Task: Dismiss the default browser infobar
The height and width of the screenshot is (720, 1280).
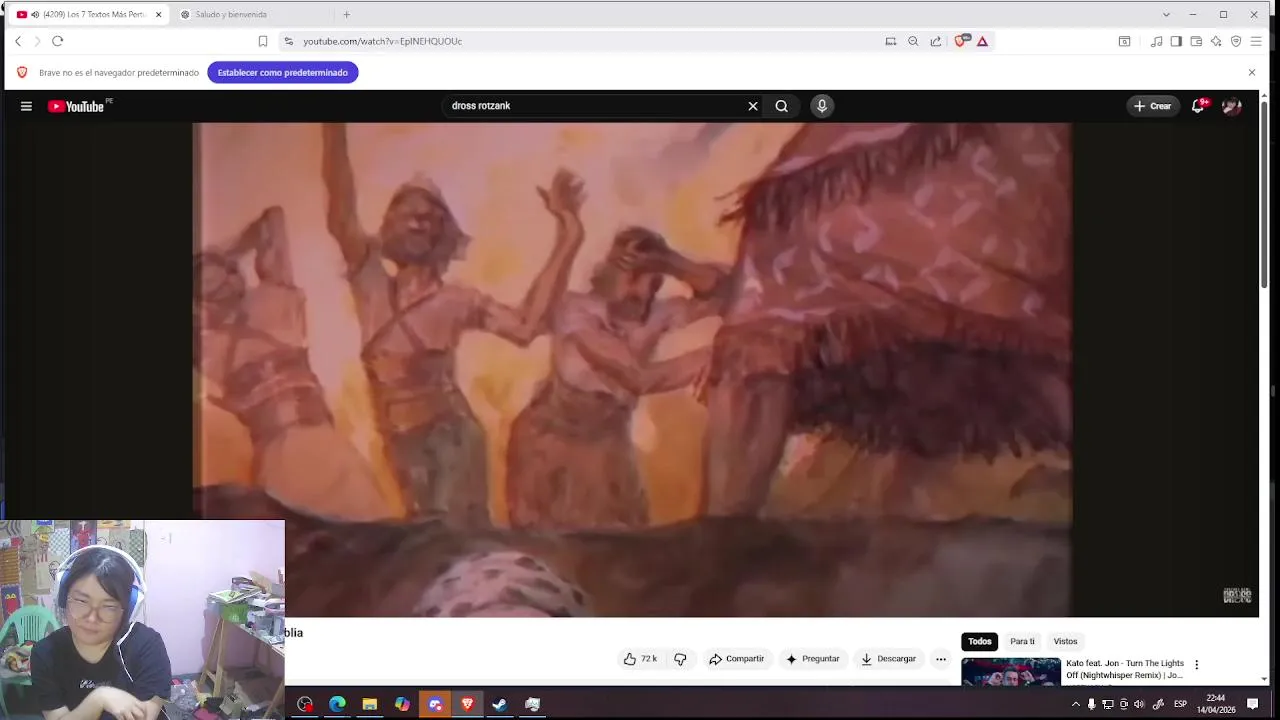Action: click(x=1251, y=72)
